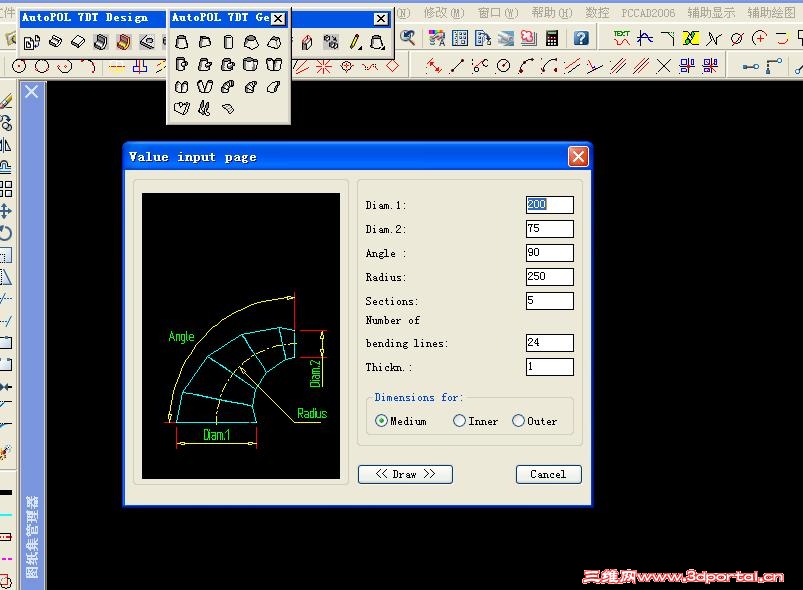Image resolution: width=803 pixels, height=590 pixels.
Task: Select the trousers-shaped icon in the bottom row
Action: [204, 109]
